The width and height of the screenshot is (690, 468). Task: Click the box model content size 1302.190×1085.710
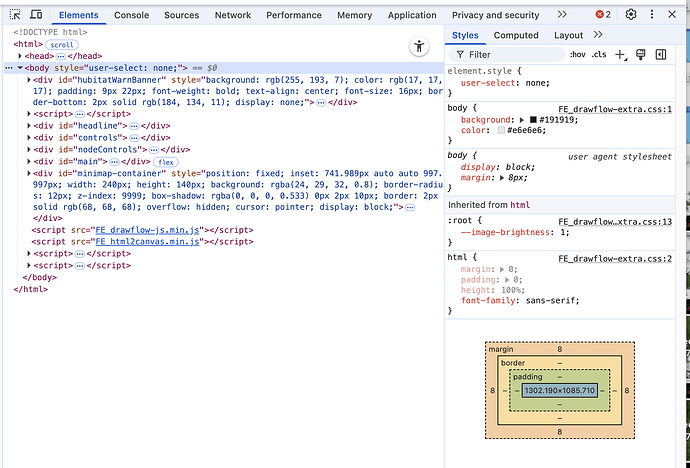click(560, 391)
